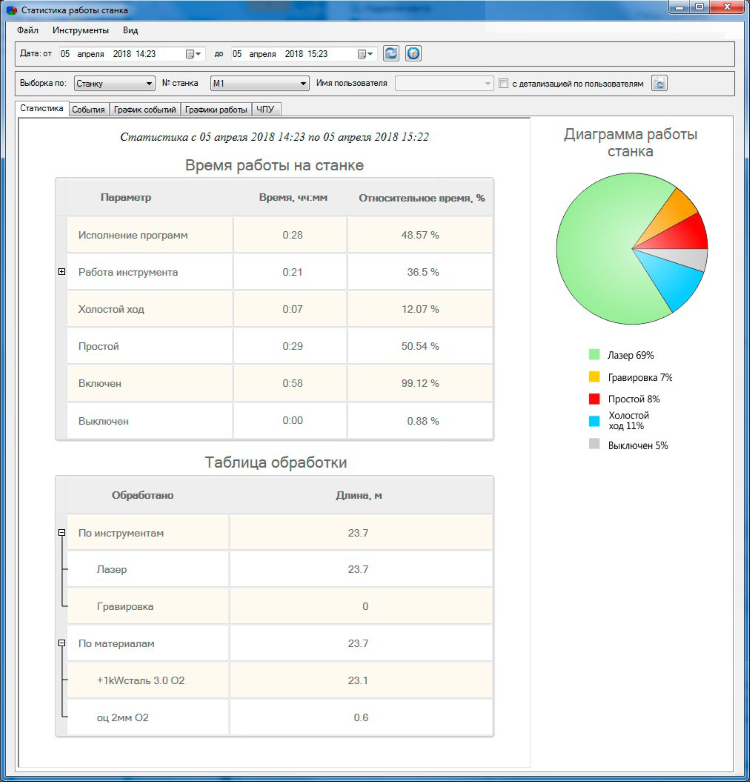750x782 pixels.
Task: Select the '+1kWсталь 3.0 O2' material row
Action: coord(141,680)
